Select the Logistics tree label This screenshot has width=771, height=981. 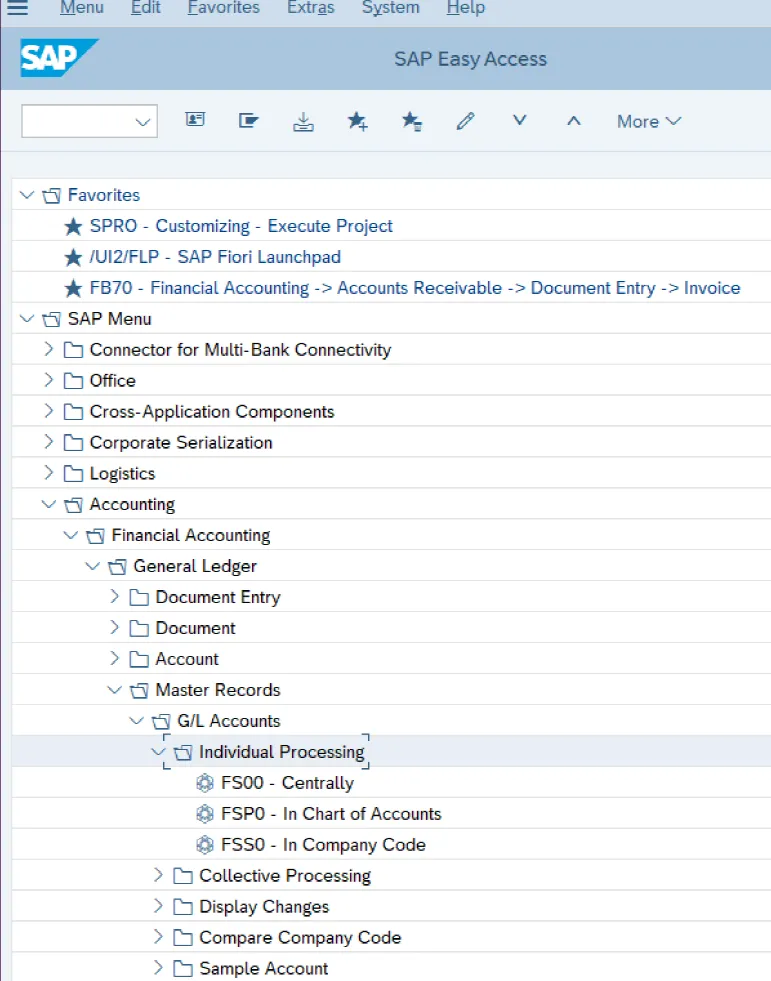[x=122, y=474]
